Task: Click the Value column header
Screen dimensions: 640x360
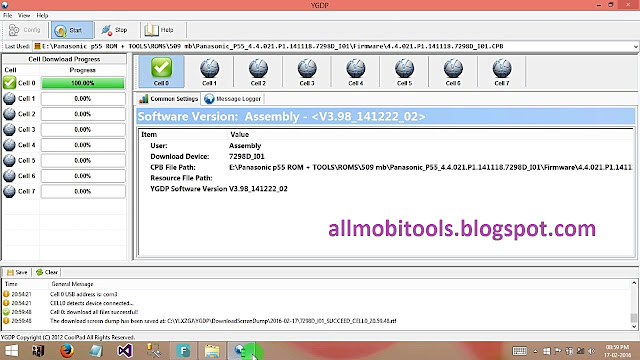Action: click(430, 134)
